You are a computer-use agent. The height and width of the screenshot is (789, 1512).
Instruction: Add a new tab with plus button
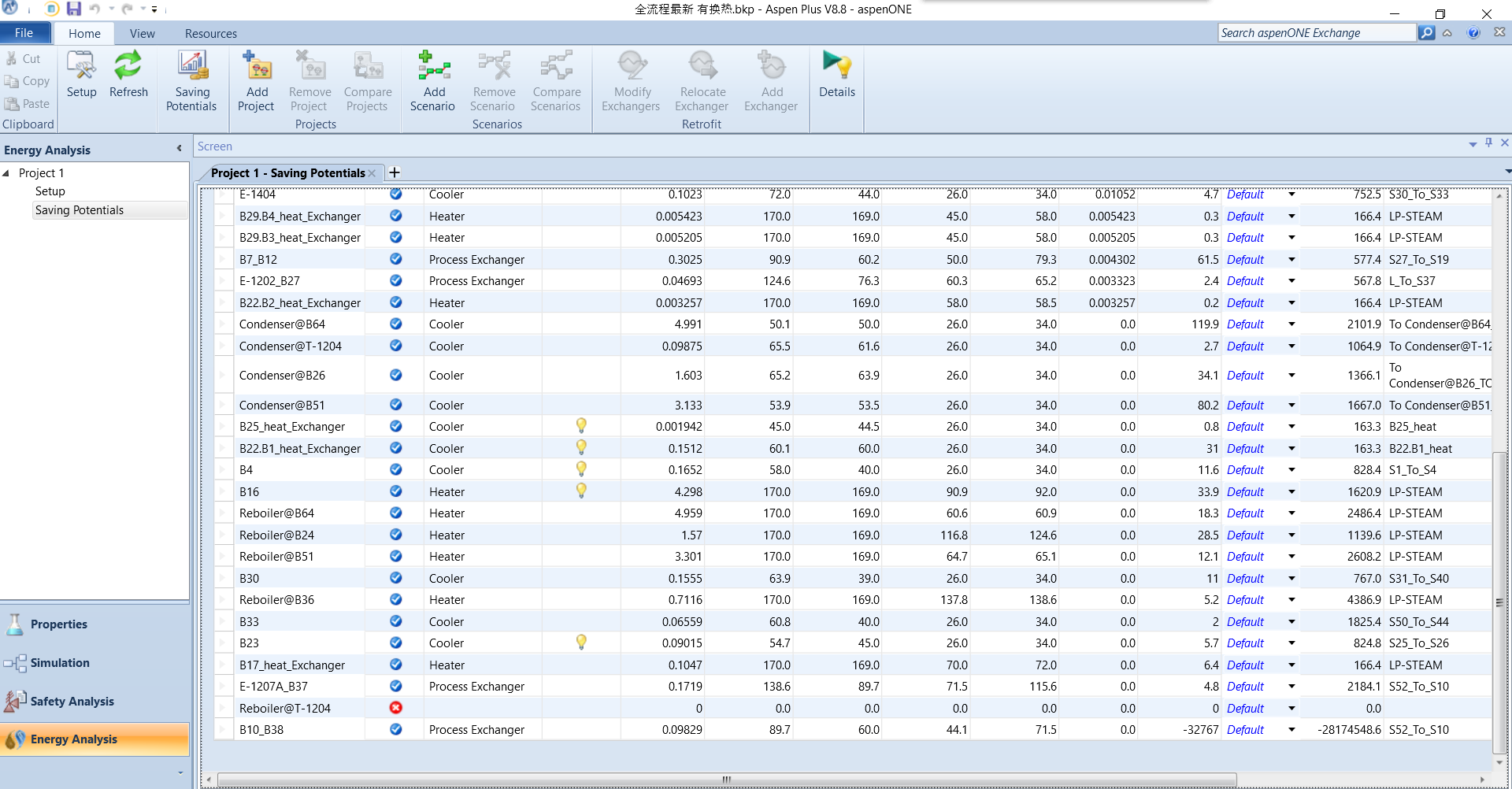coord(395,172)
